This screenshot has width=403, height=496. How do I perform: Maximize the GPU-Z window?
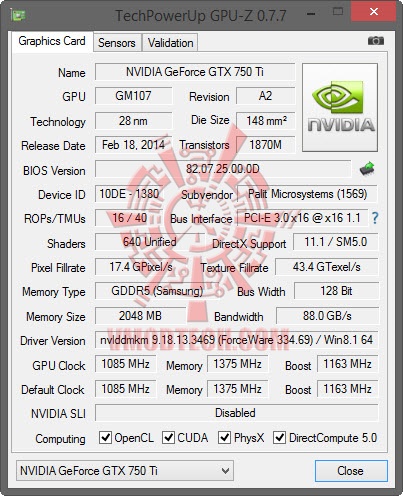(338, 12)
